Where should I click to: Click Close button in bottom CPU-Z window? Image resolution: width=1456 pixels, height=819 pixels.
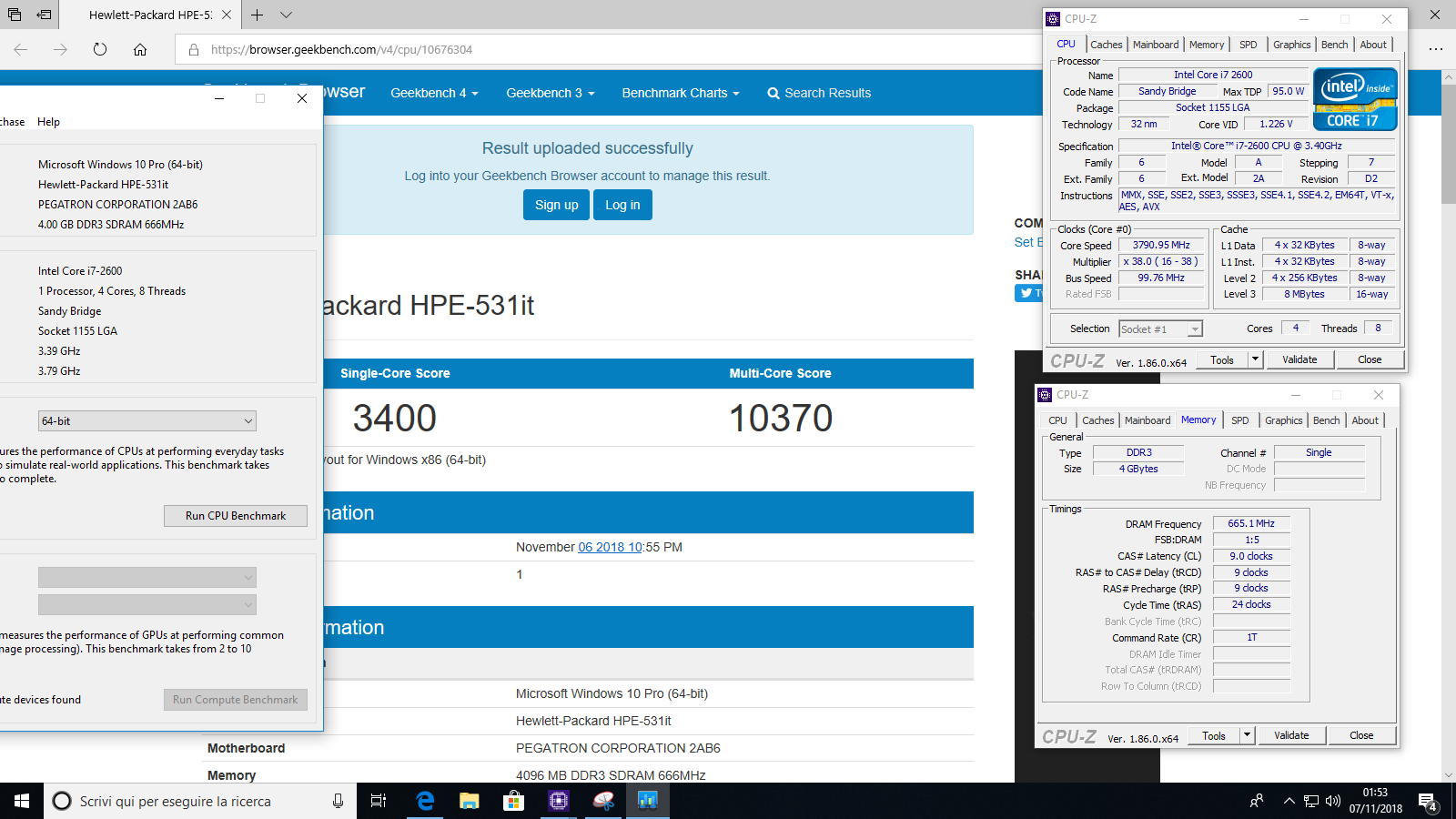pos(1361,735)
